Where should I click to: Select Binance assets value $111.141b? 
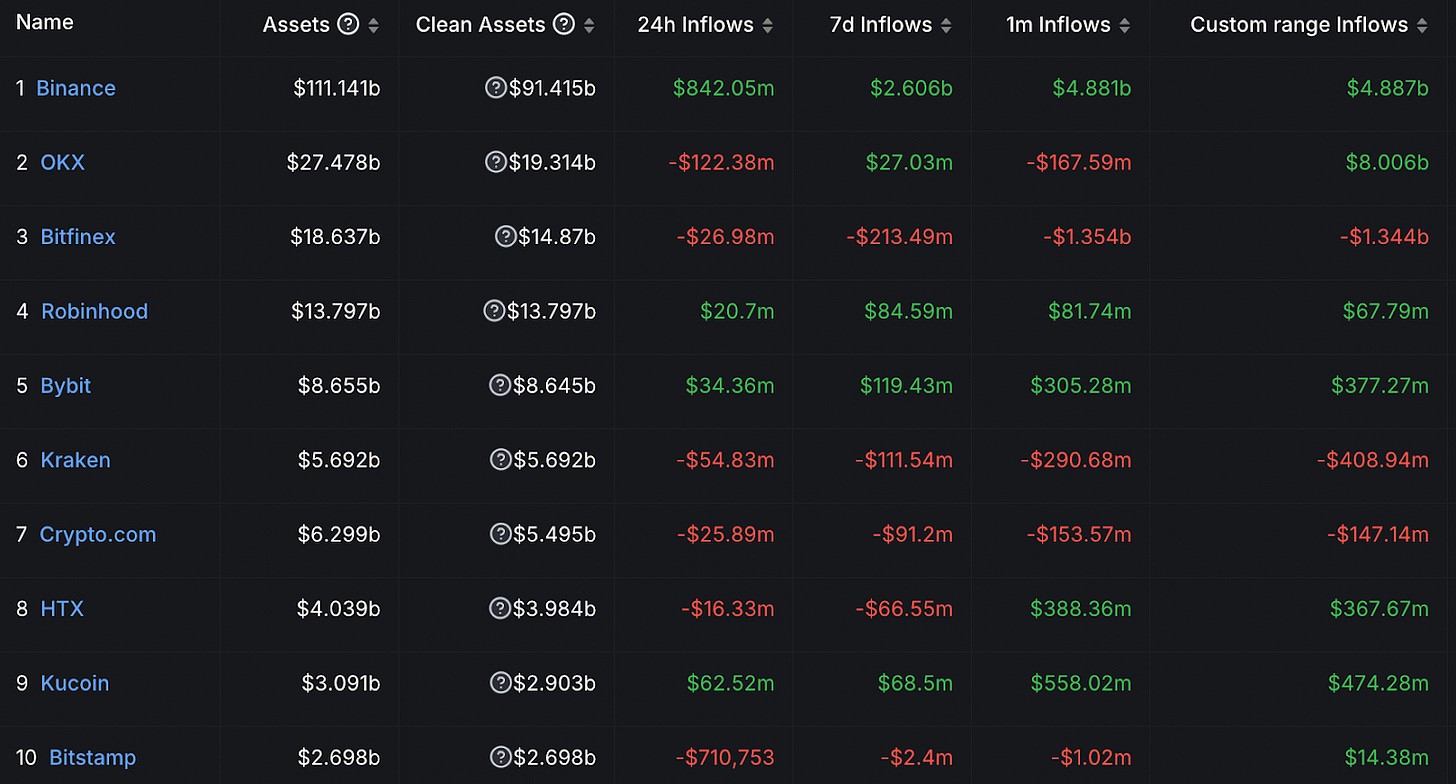[x=337, y=88]
